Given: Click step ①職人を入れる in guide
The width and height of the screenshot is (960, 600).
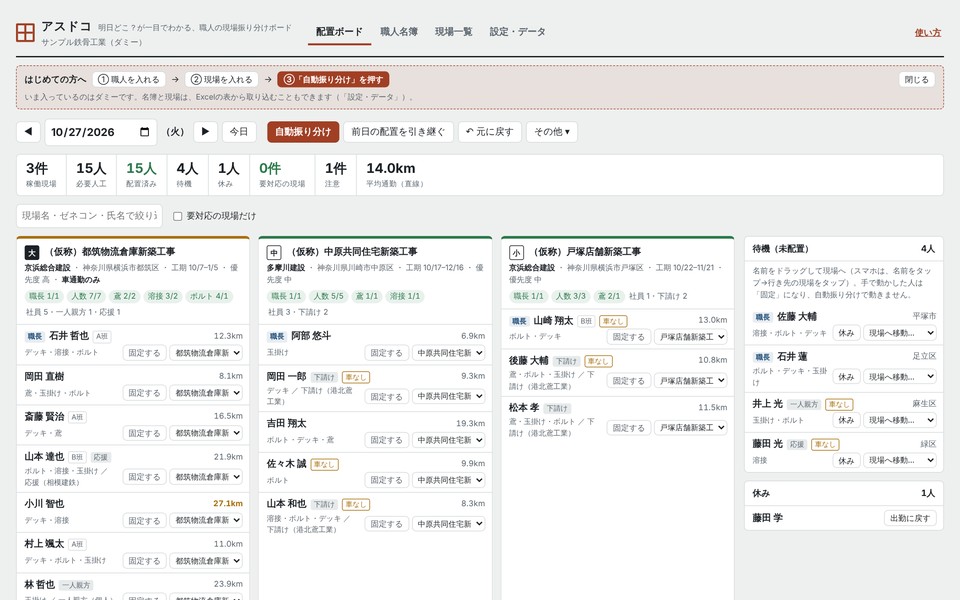Looking at the screenshot, I should point(129,80).
